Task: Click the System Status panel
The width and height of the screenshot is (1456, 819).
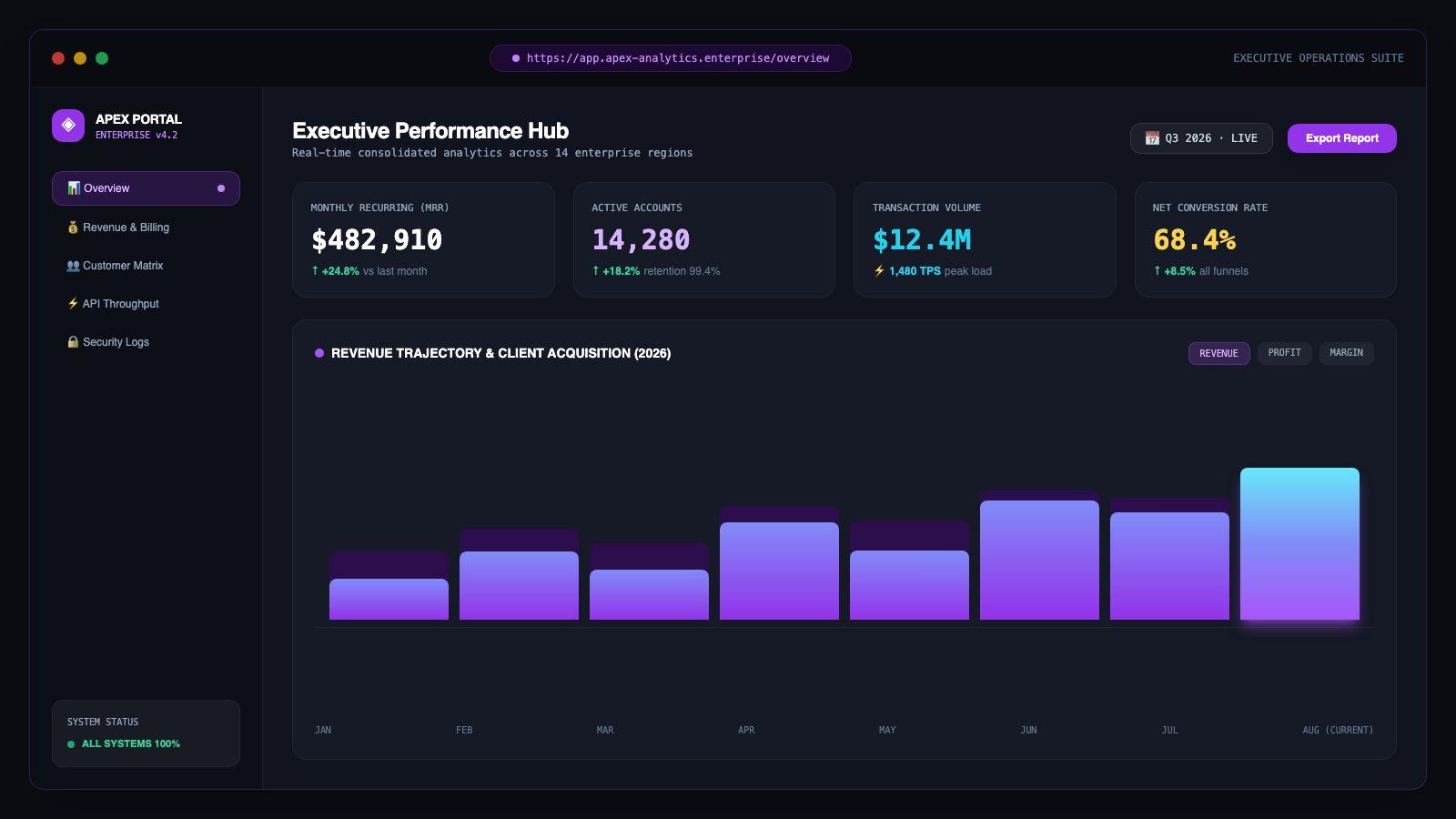Action: (146, 733)
